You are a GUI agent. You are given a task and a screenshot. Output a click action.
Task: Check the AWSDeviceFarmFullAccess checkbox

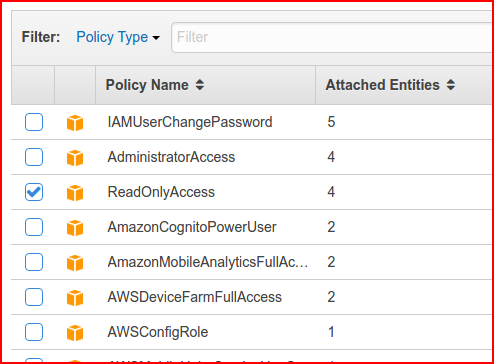click(34, 297)
